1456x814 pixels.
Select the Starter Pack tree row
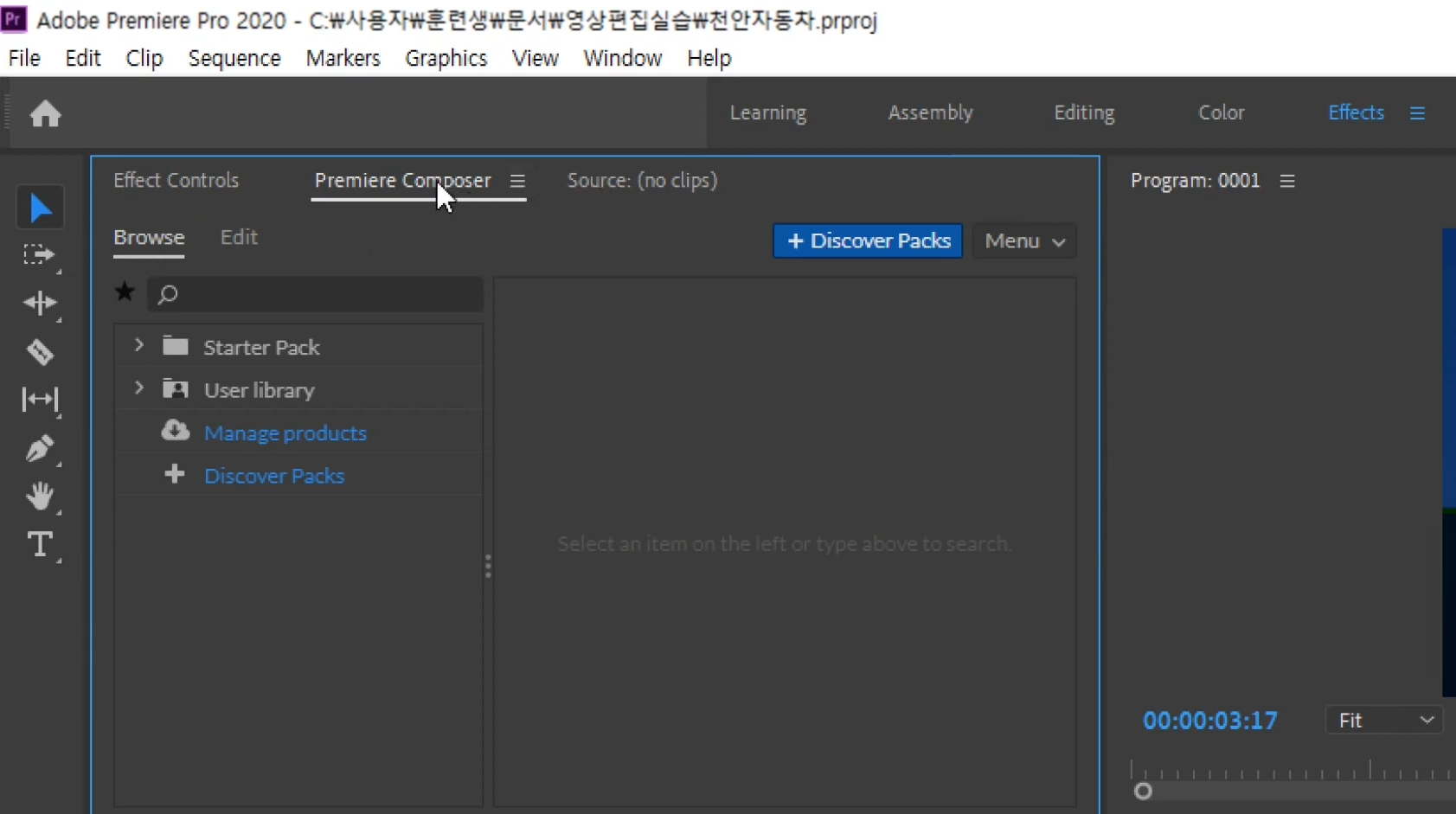click(298, 347)
